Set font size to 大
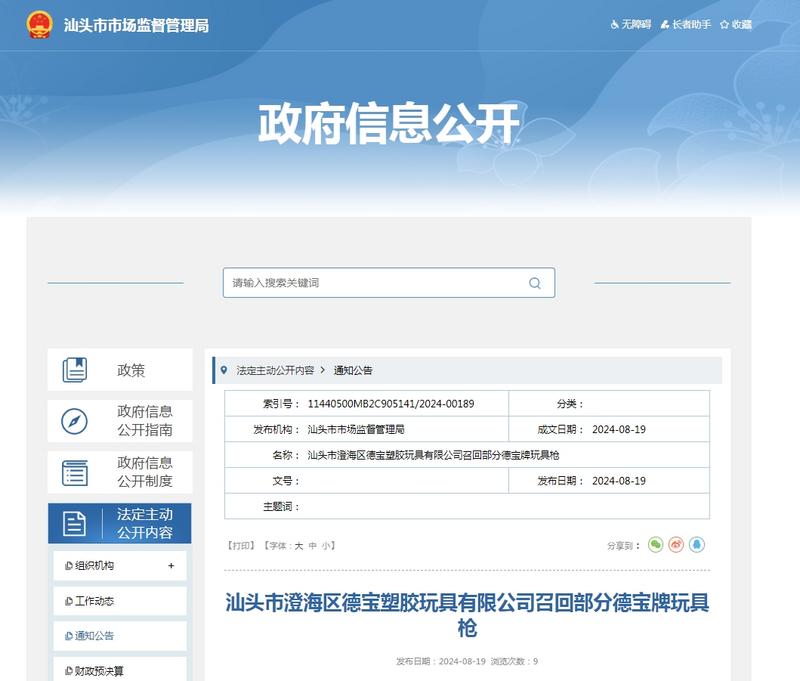This screenshot has width=800, height=681. pos(299,546)
